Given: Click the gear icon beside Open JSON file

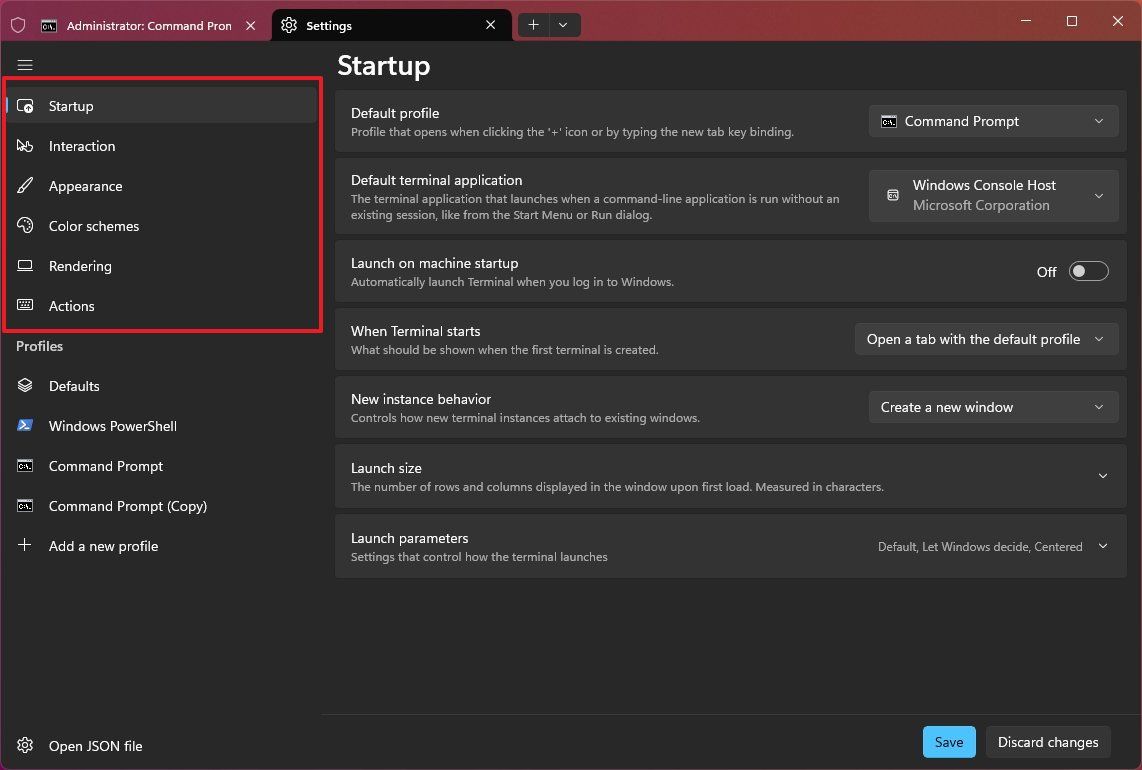Looking at the screenshot, I should click(x=26, y=745).
